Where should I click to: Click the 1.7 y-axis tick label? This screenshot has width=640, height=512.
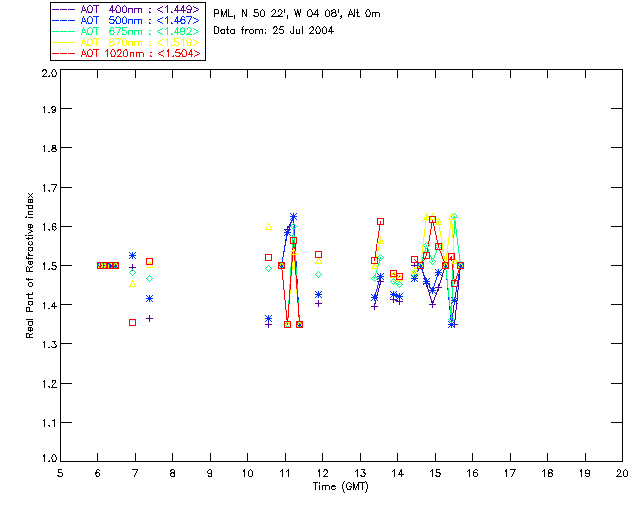click(49, 188)
